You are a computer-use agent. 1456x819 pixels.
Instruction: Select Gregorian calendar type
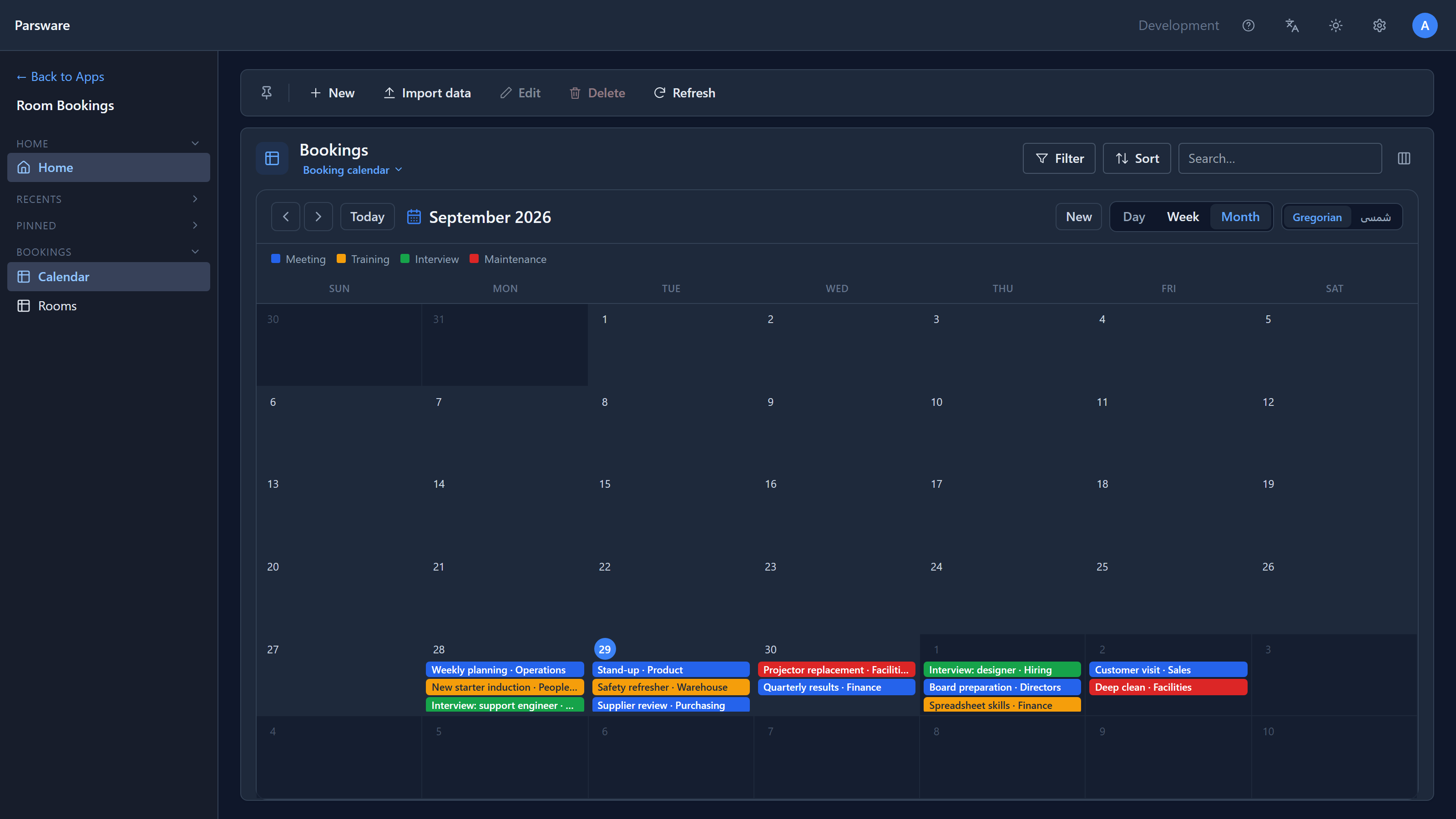point(1317,217)
